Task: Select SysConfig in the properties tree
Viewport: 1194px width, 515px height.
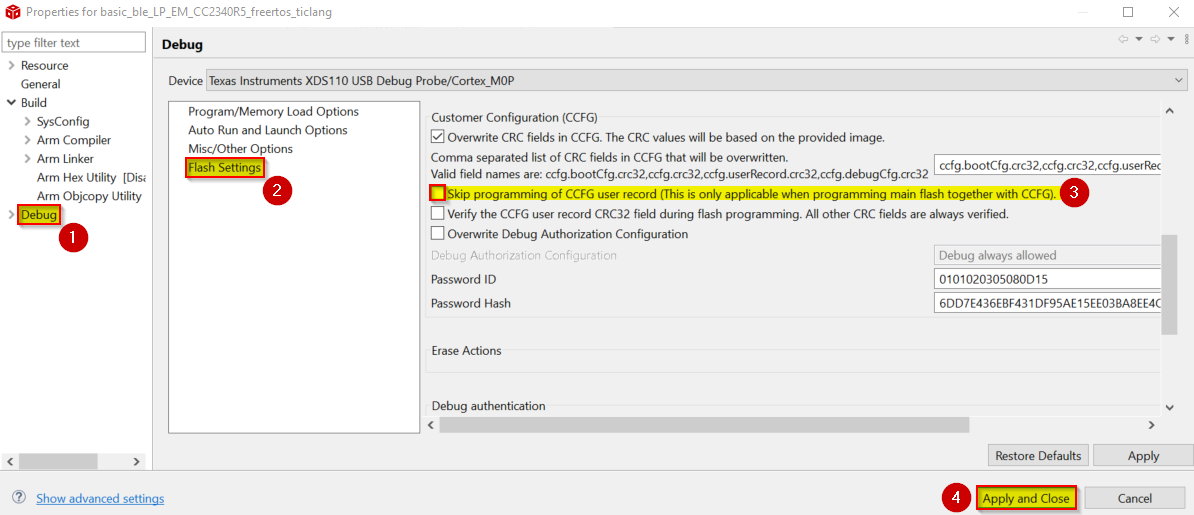Action: [x=63, y=121]
